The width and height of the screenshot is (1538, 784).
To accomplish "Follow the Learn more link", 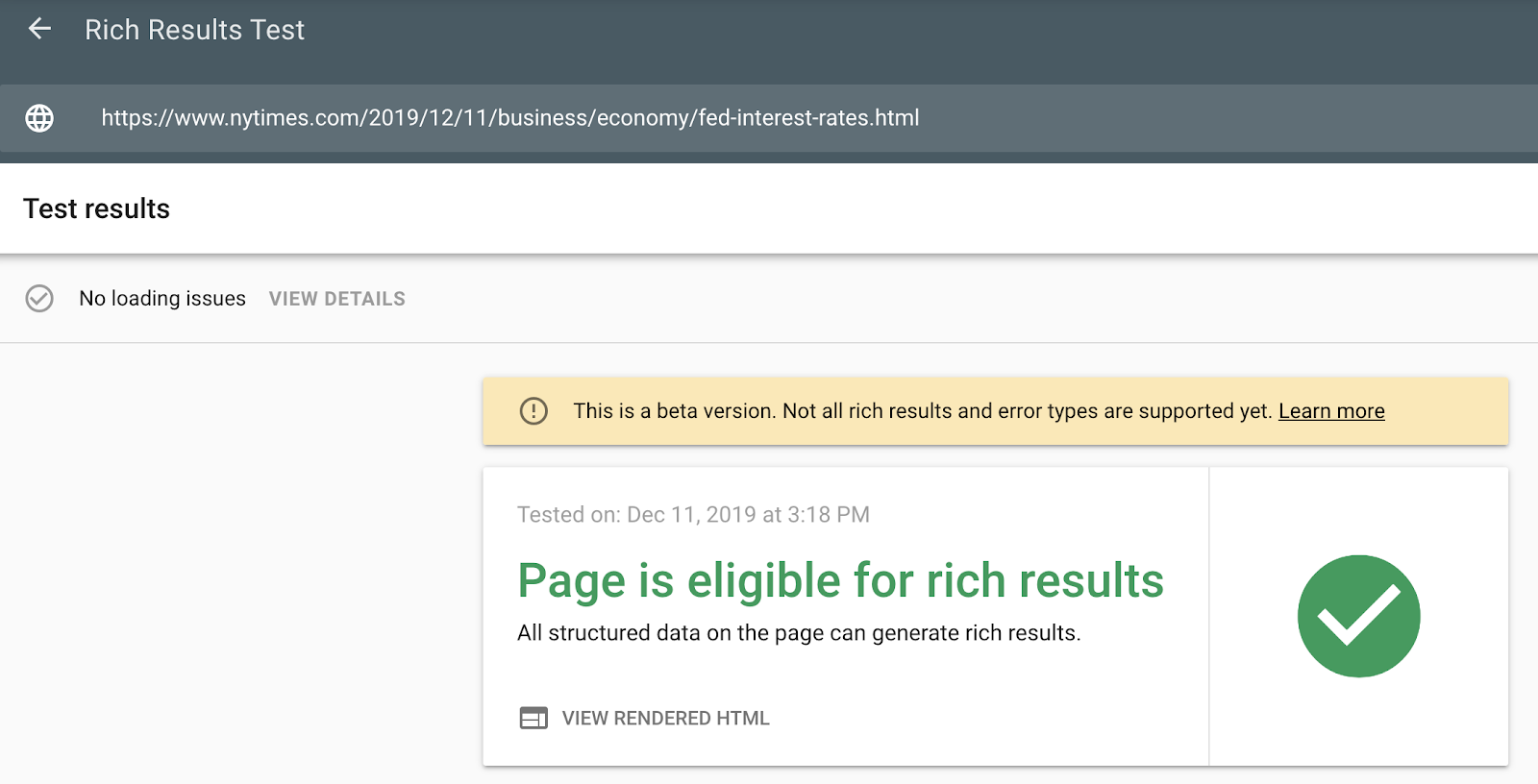I will click(x=1331, y=411).
